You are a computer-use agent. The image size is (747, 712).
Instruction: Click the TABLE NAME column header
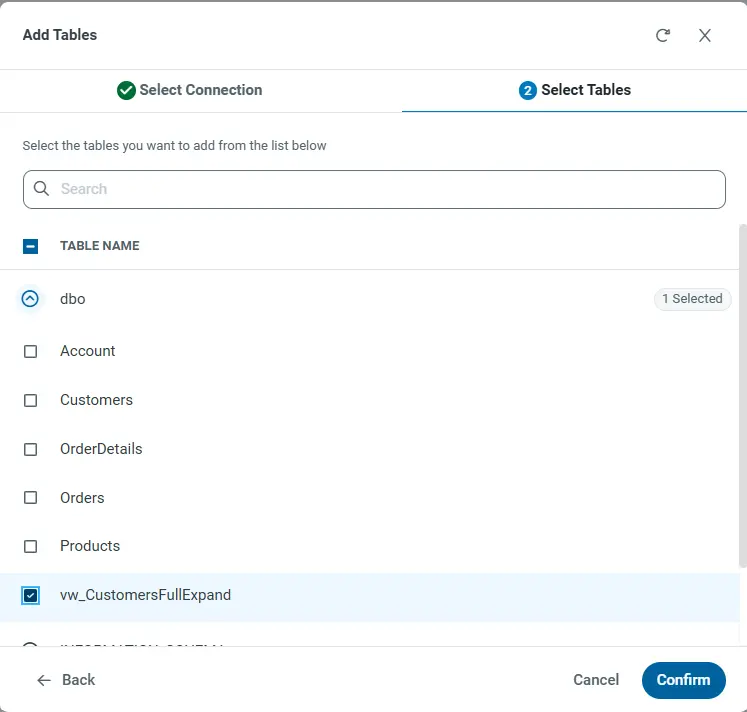click(100, 246)
